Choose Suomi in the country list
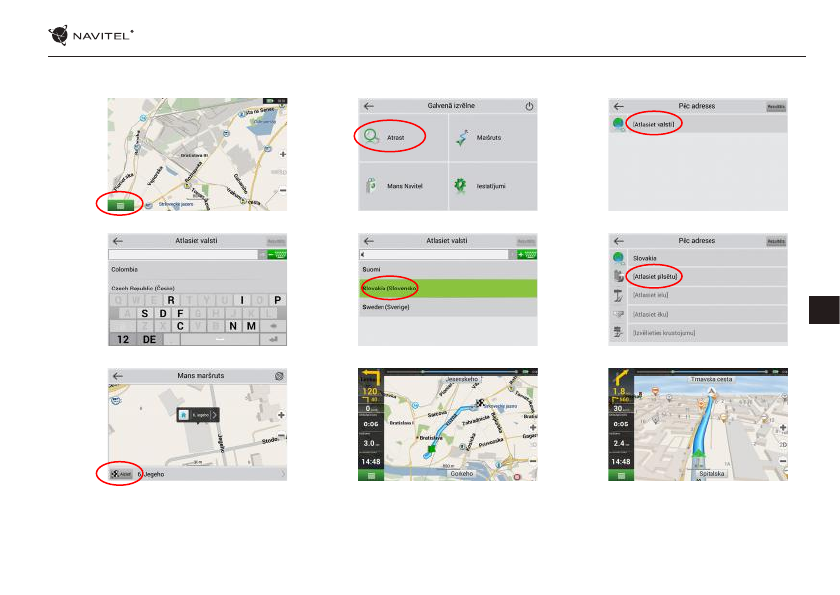 point(448,269)
